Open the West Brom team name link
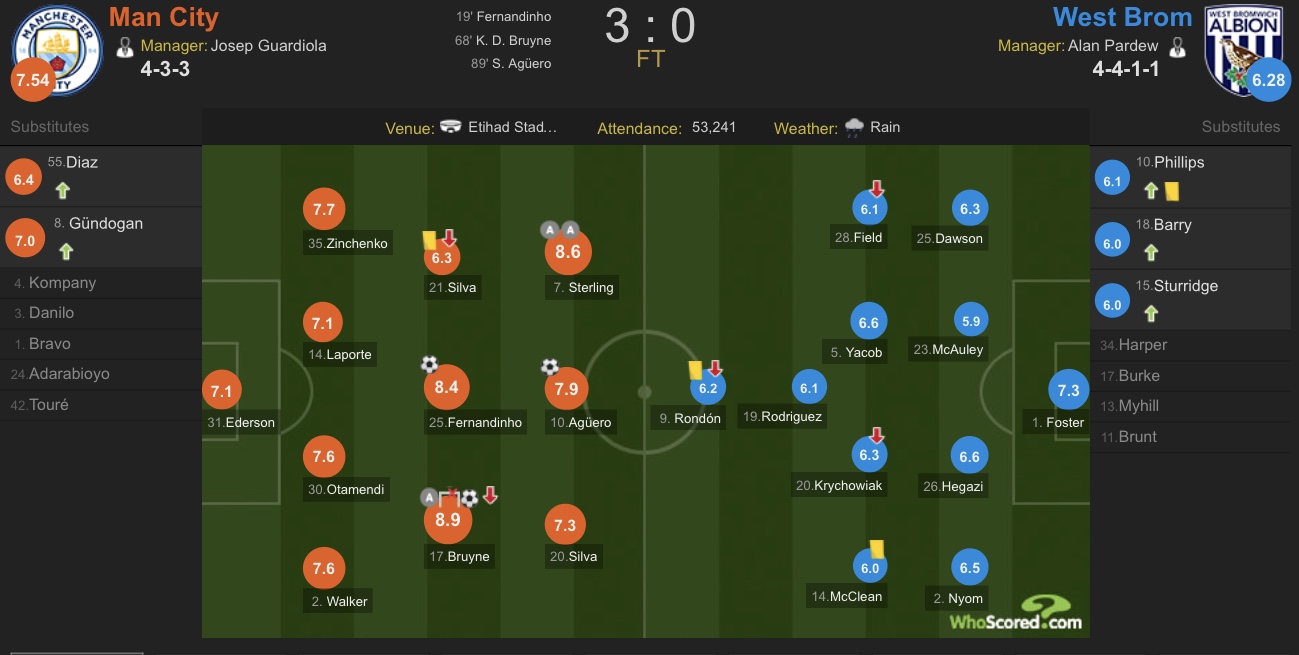 pos(1122,17)
